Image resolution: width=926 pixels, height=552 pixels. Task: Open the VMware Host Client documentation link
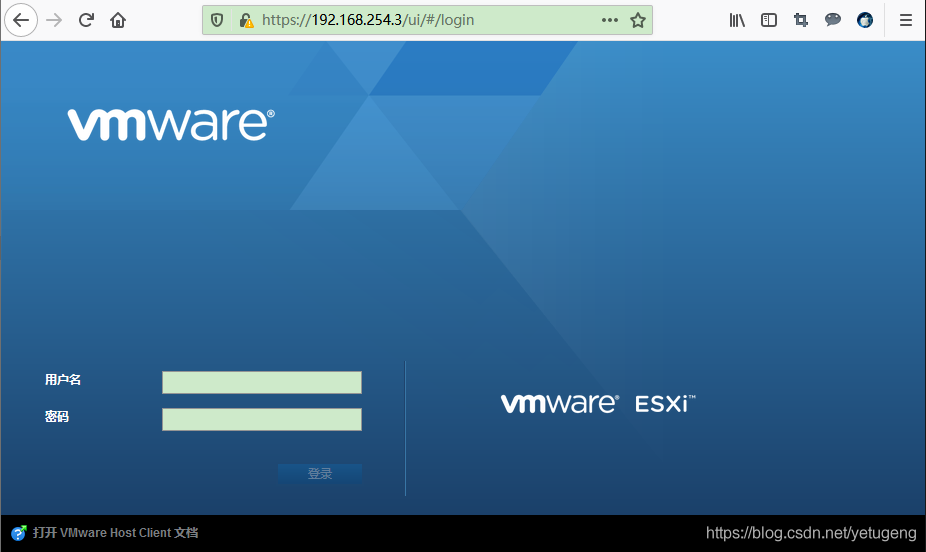[x=116, y=533]
